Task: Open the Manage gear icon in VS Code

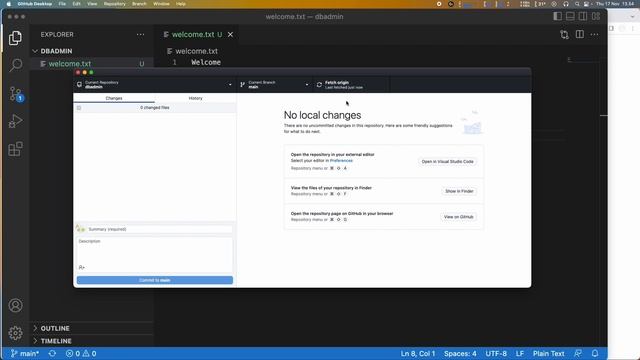Action: (x=16, y=333)
